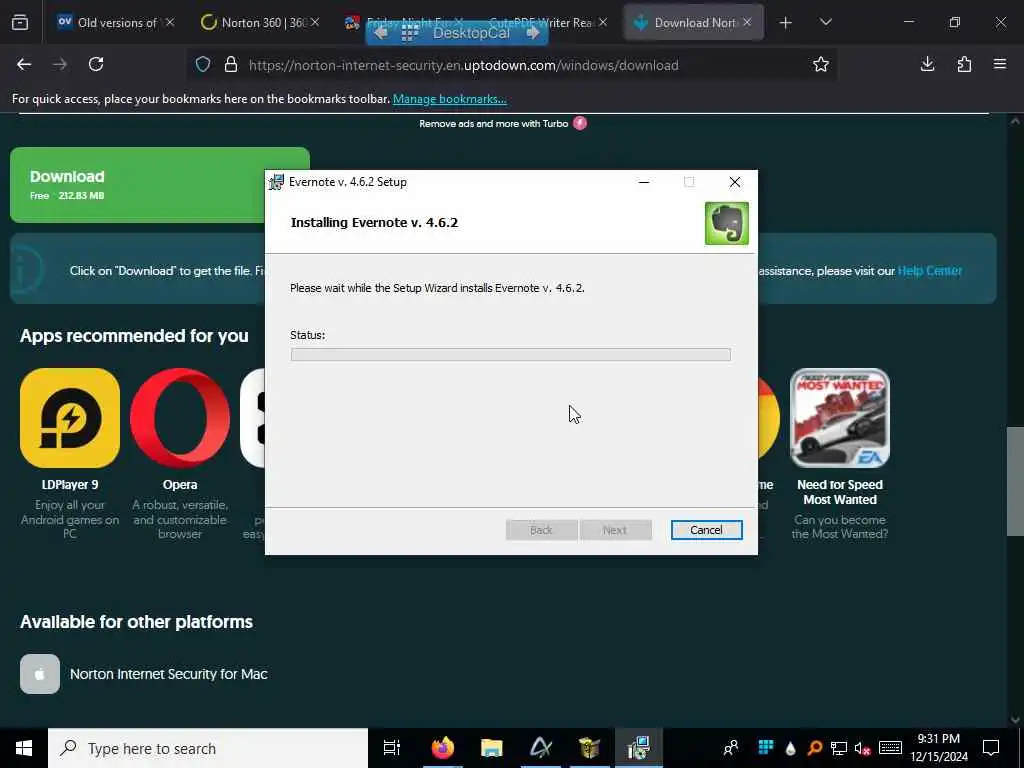
Task: Reload the current page
Action: [96, 64]
